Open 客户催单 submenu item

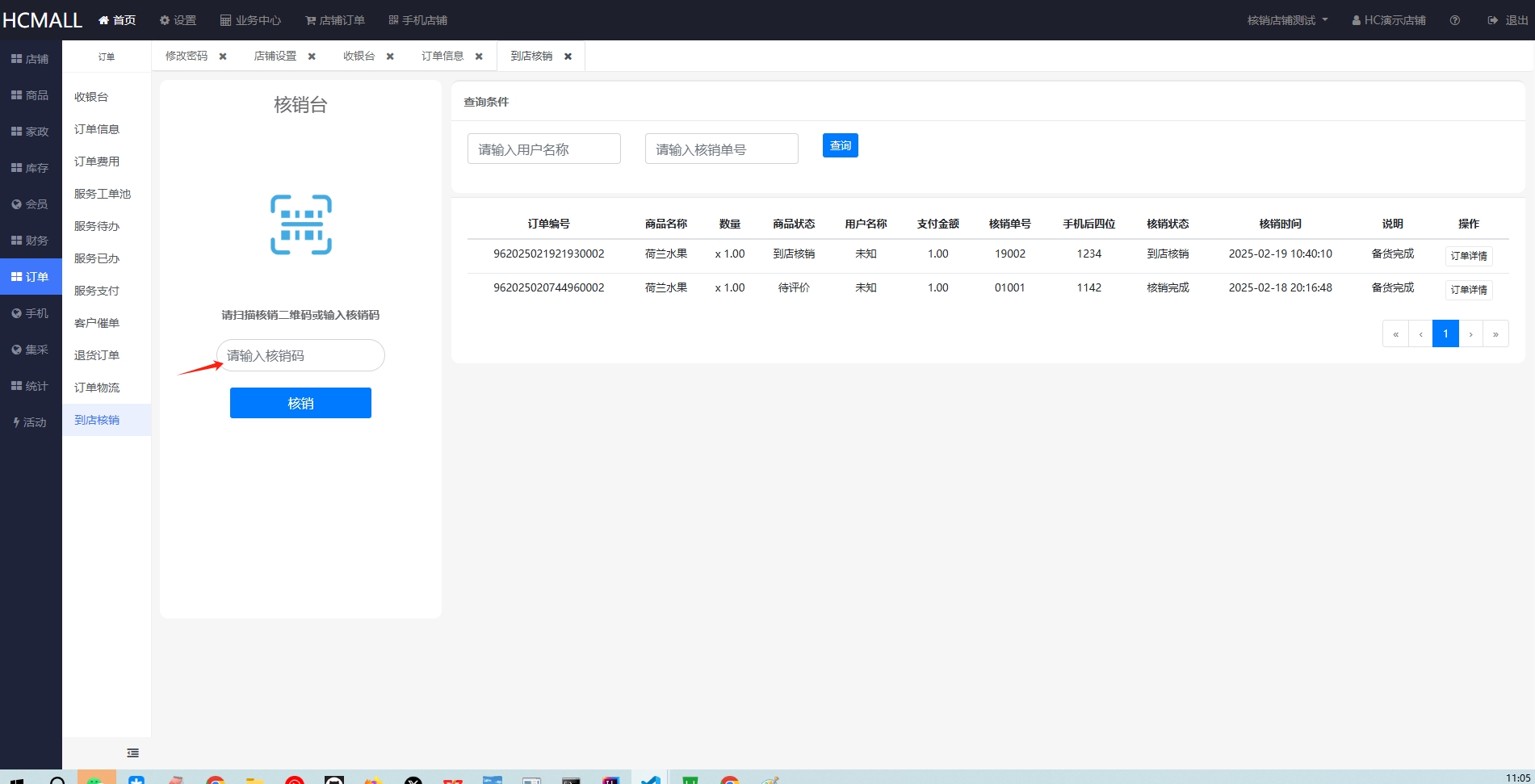[x=107, y=323]
